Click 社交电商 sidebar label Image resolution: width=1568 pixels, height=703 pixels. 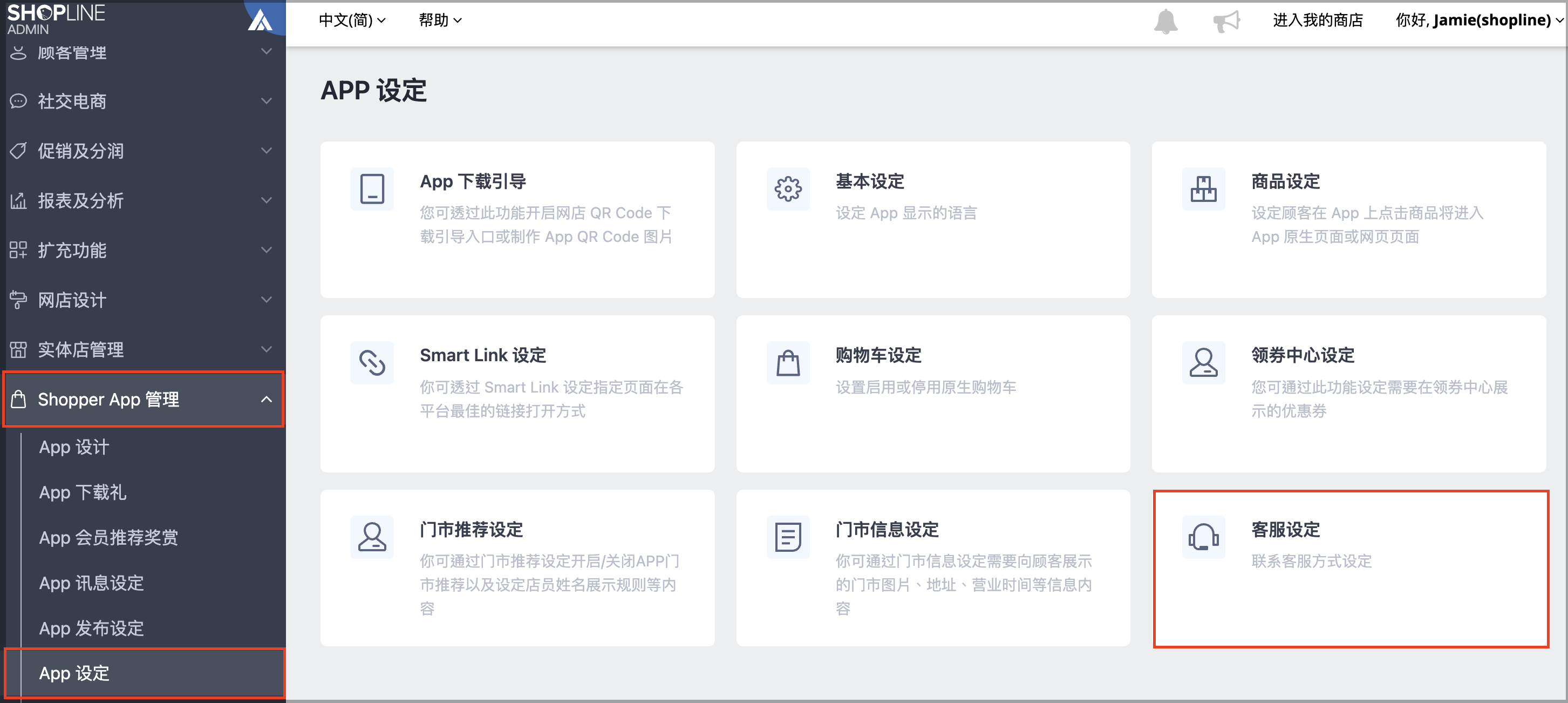click(x=72, y=100)
